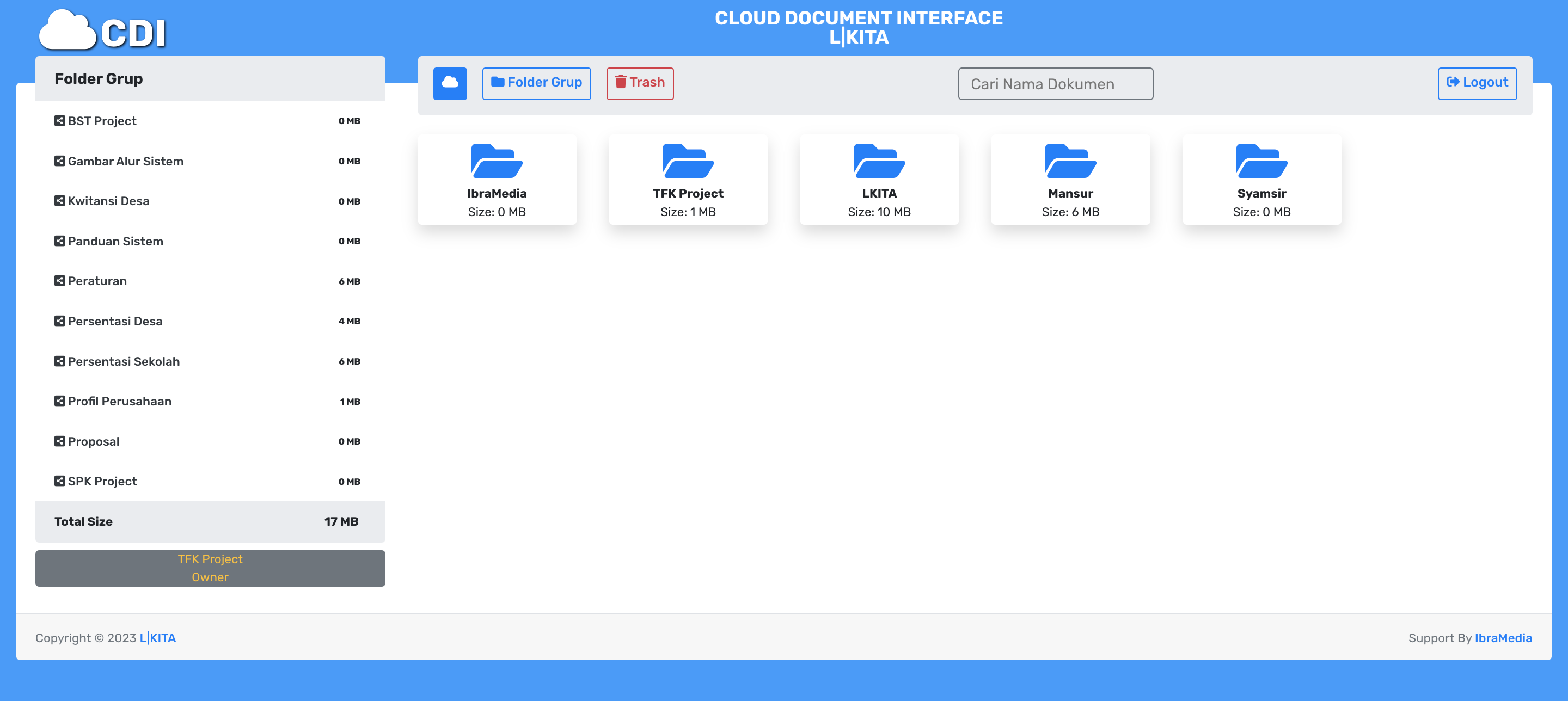Image resolution: width=1568 pixels, height=701 pixels.
Task: Open the TFK Project folder icon
Action: [x=688, y=161]
